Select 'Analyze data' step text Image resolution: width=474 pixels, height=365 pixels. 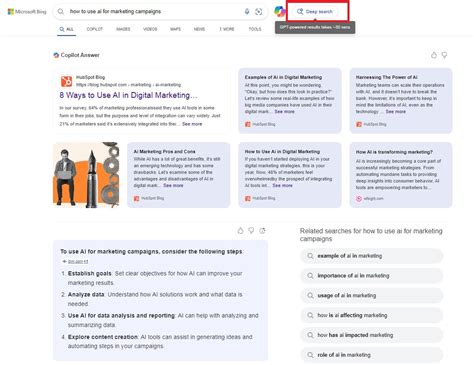[86, 295]
